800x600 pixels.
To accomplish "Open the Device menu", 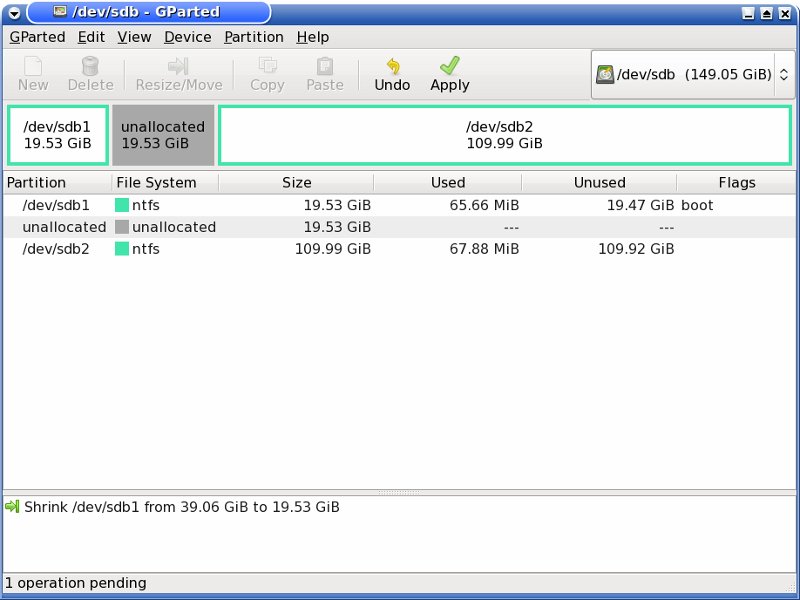I will (187, 37).
